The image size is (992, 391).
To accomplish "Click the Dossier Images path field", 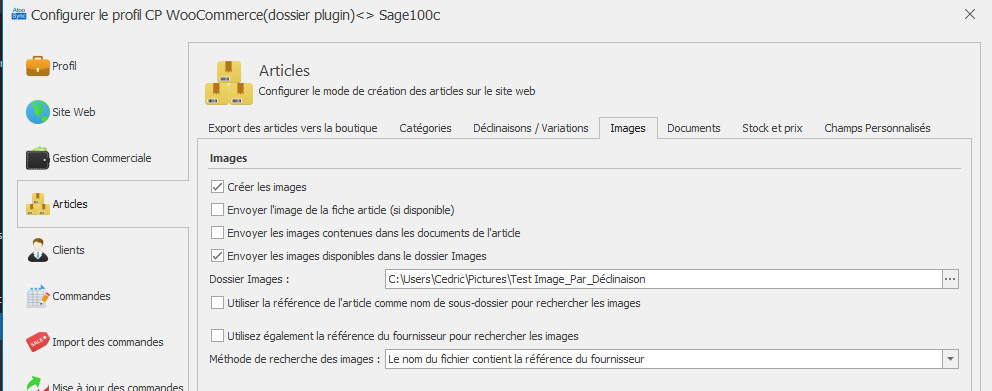I will pos(663,278).
